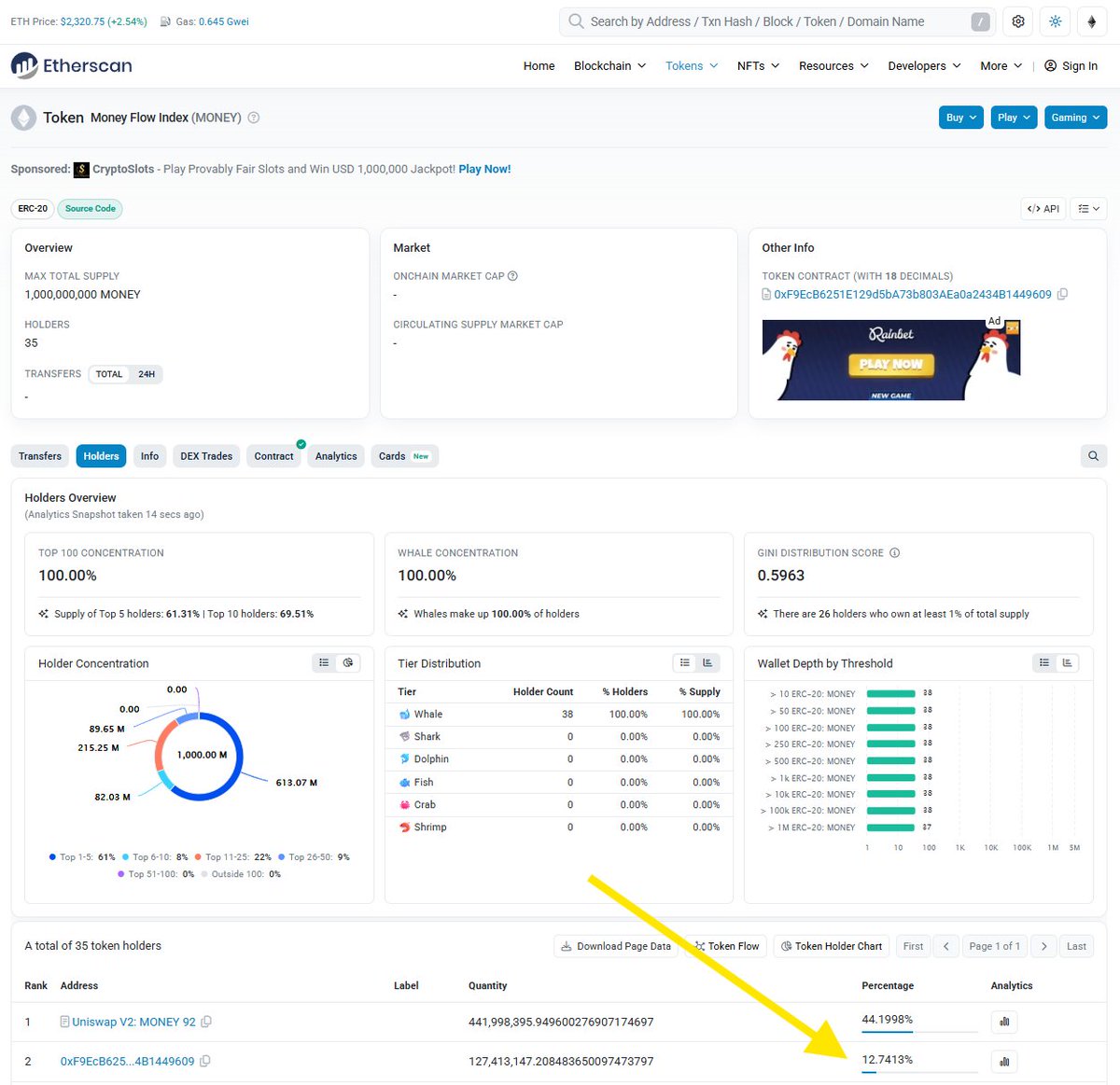Click the API code button
Viewport: 1120px width, 1085px height.
point(1043,209)
